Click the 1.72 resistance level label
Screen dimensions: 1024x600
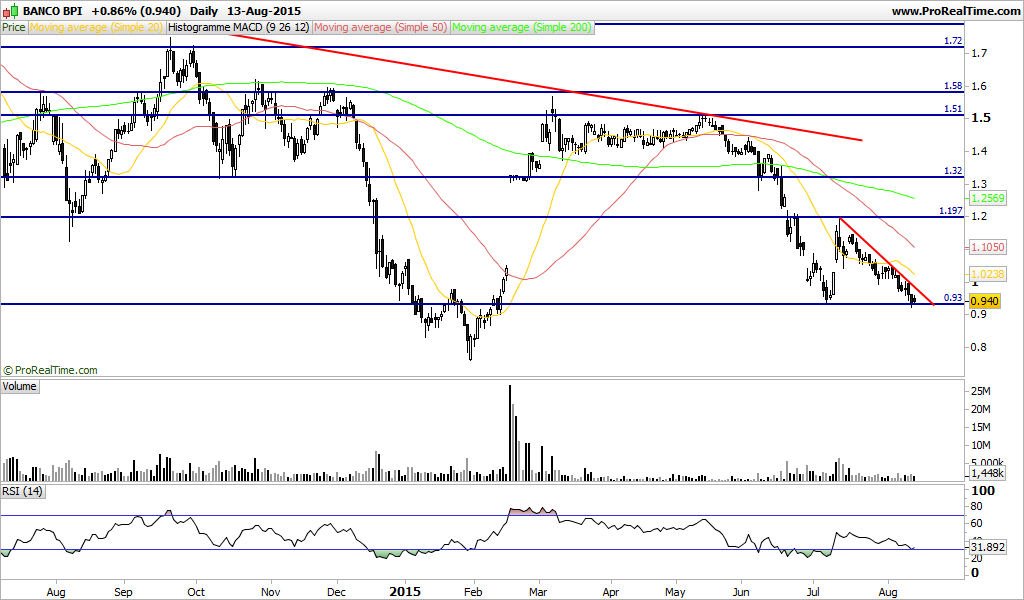(x=953, y=40)
